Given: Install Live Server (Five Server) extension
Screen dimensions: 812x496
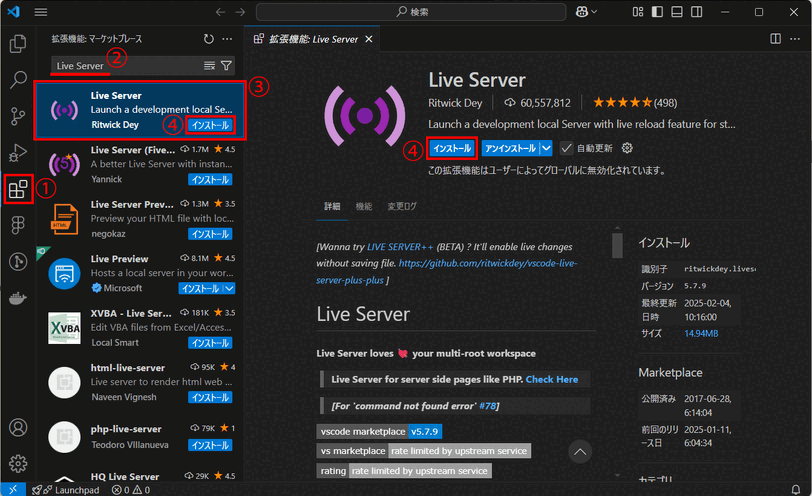Looking at the screenshot, I should 210,180.
